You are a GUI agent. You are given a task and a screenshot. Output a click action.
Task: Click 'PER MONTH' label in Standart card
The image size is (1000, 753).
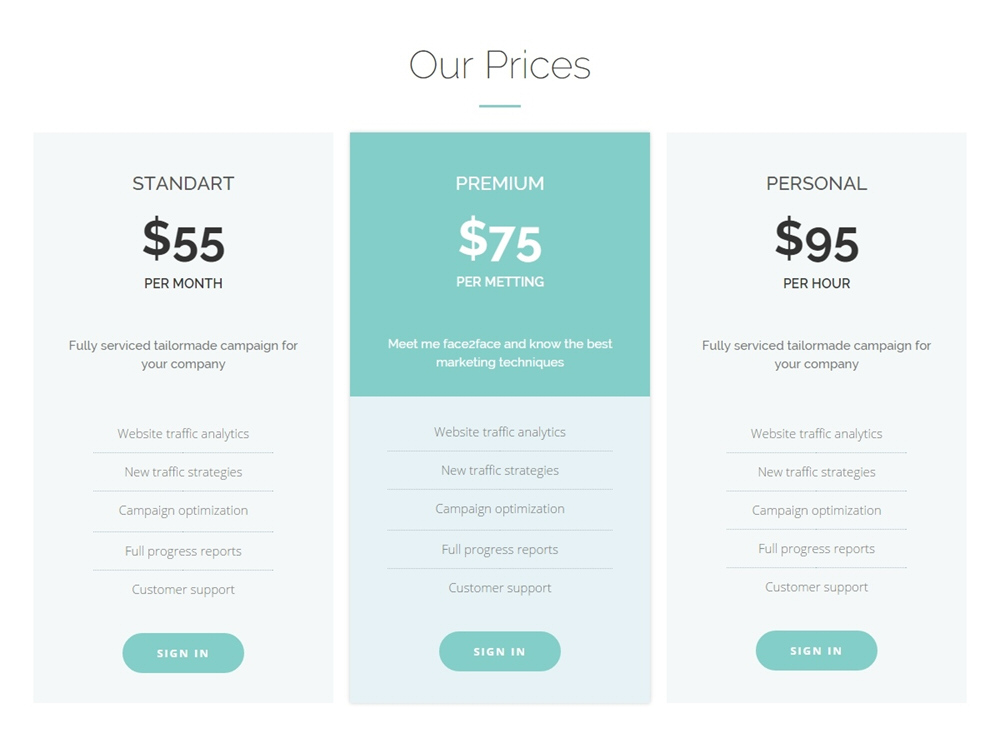pyautogui.click(x=183, y=284)
